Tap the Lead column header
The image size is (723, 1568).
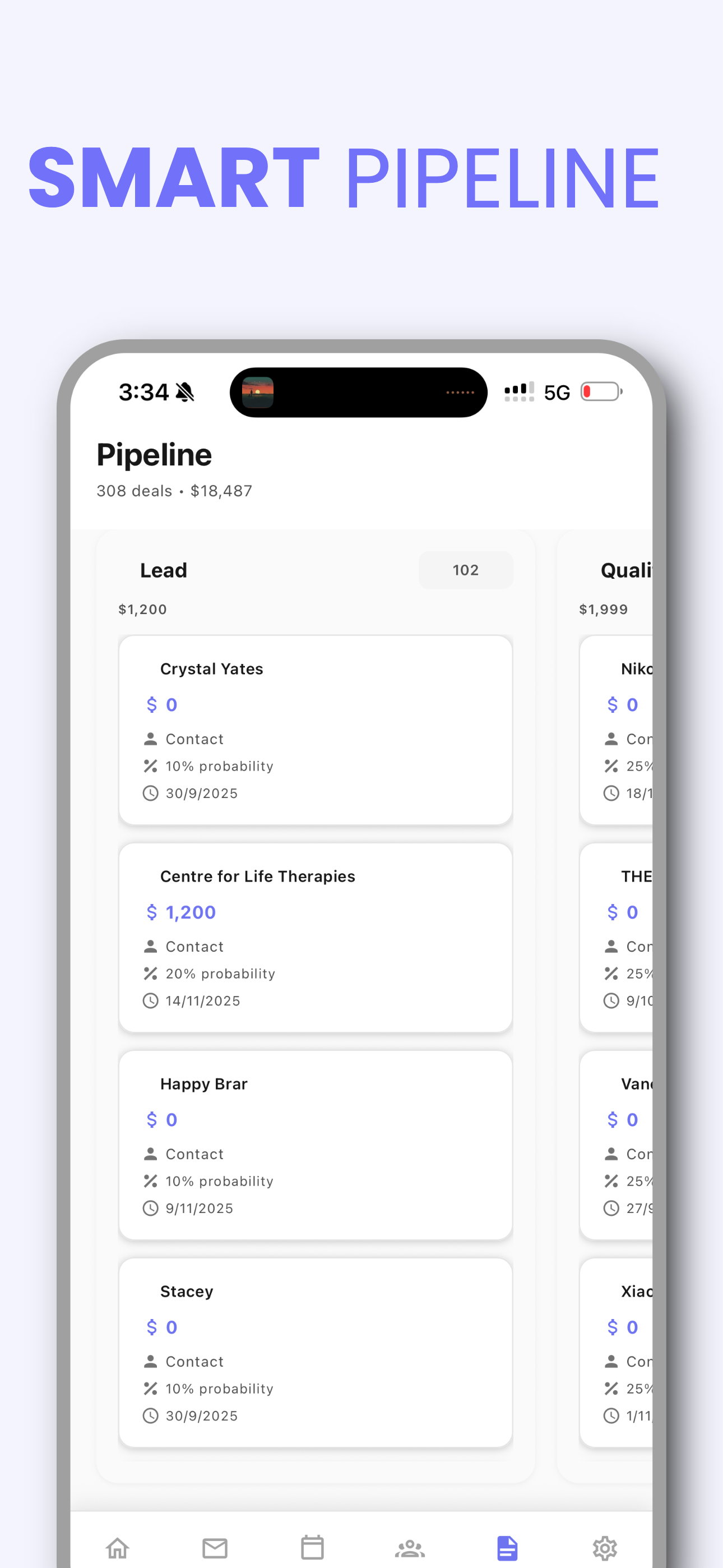point(163,570)
